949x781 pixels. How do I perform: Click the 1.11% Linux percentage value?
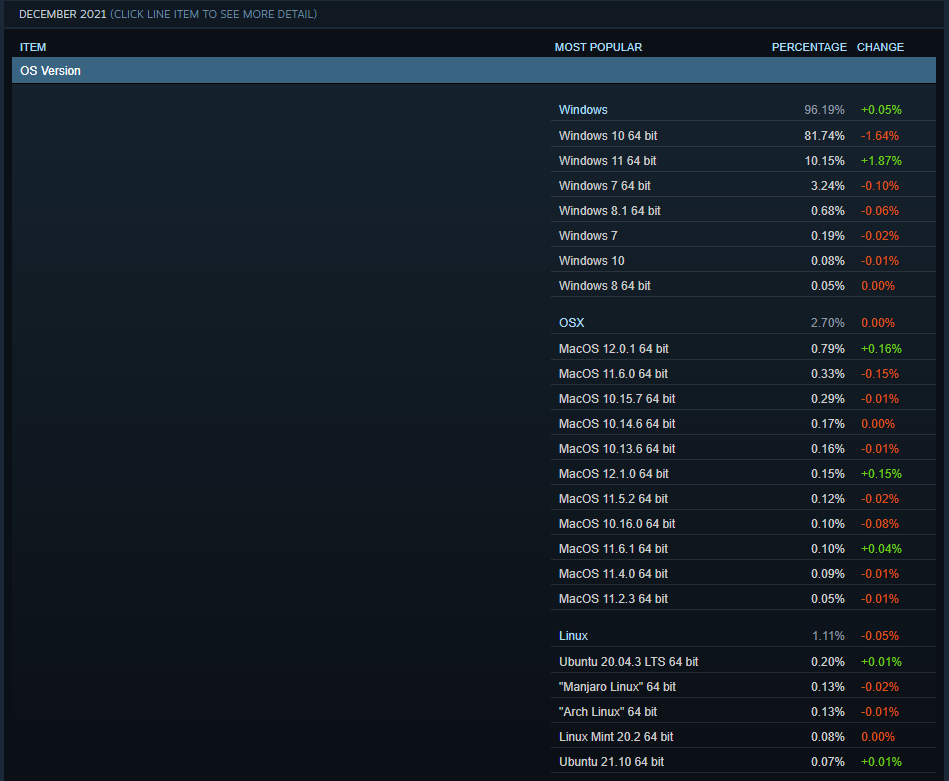tap(828, 636)
